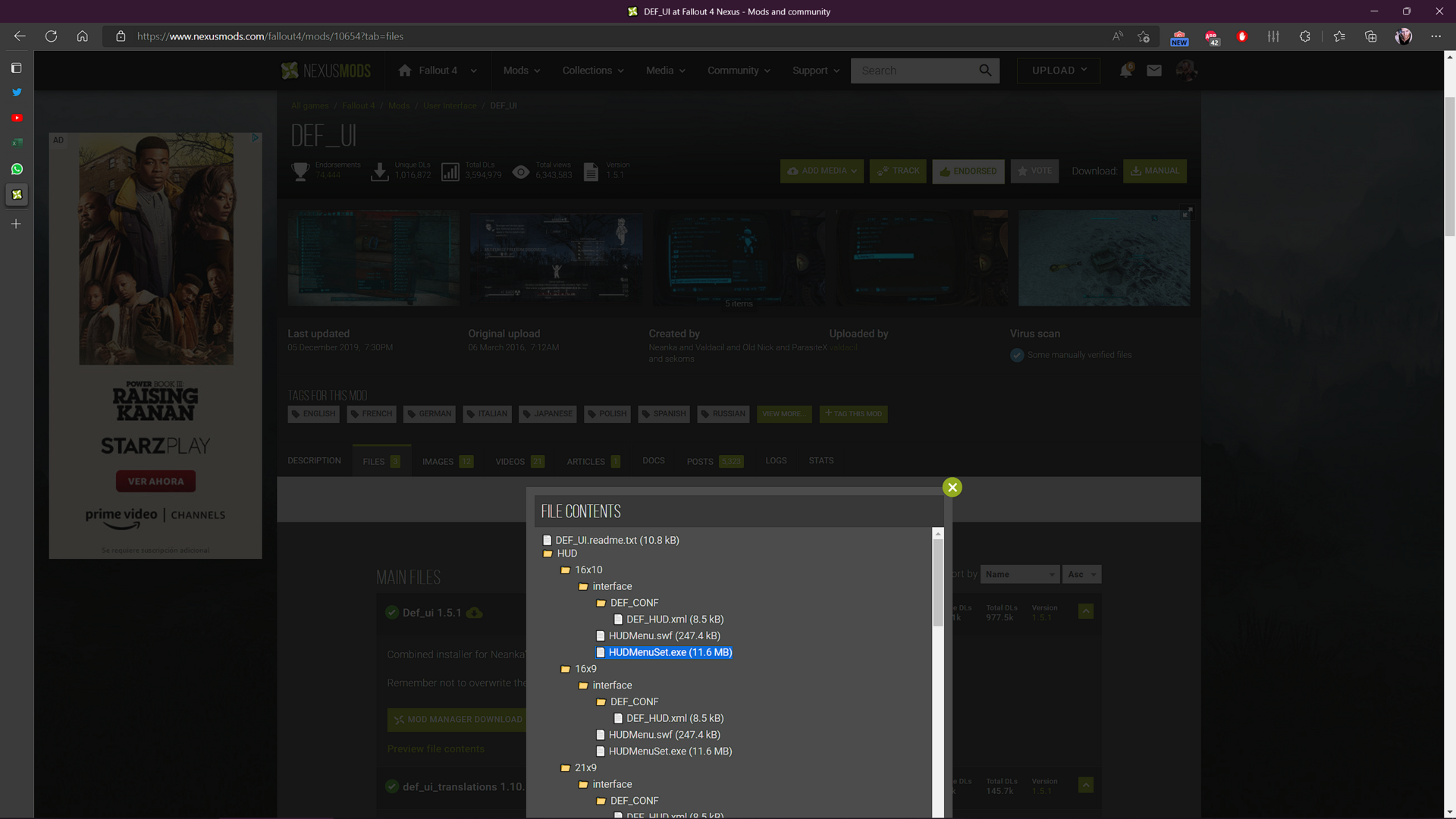Click the Nexus Mods logo
Image resolution: width=1456 pixels, height=819 pixels.
point(326,71)
